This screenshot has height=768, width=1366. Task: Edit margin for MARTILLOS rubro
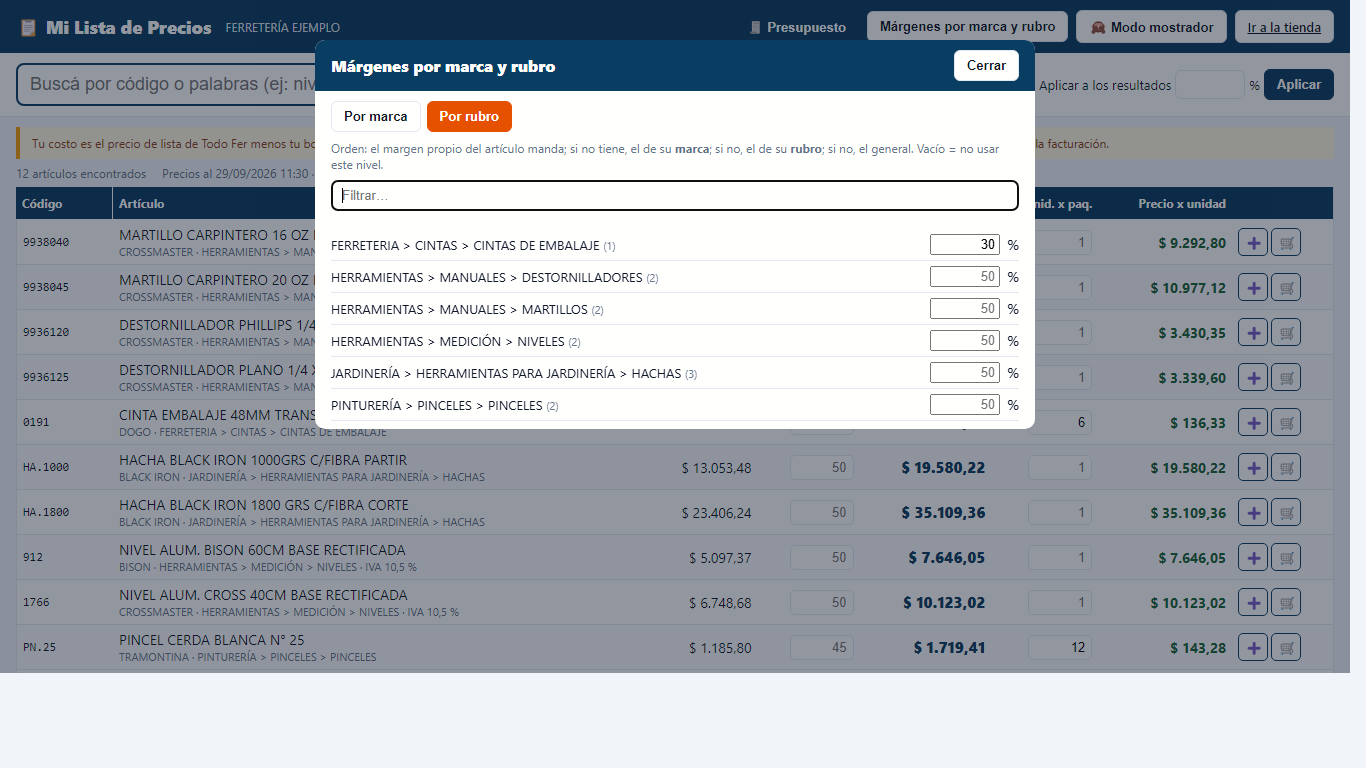965,309
